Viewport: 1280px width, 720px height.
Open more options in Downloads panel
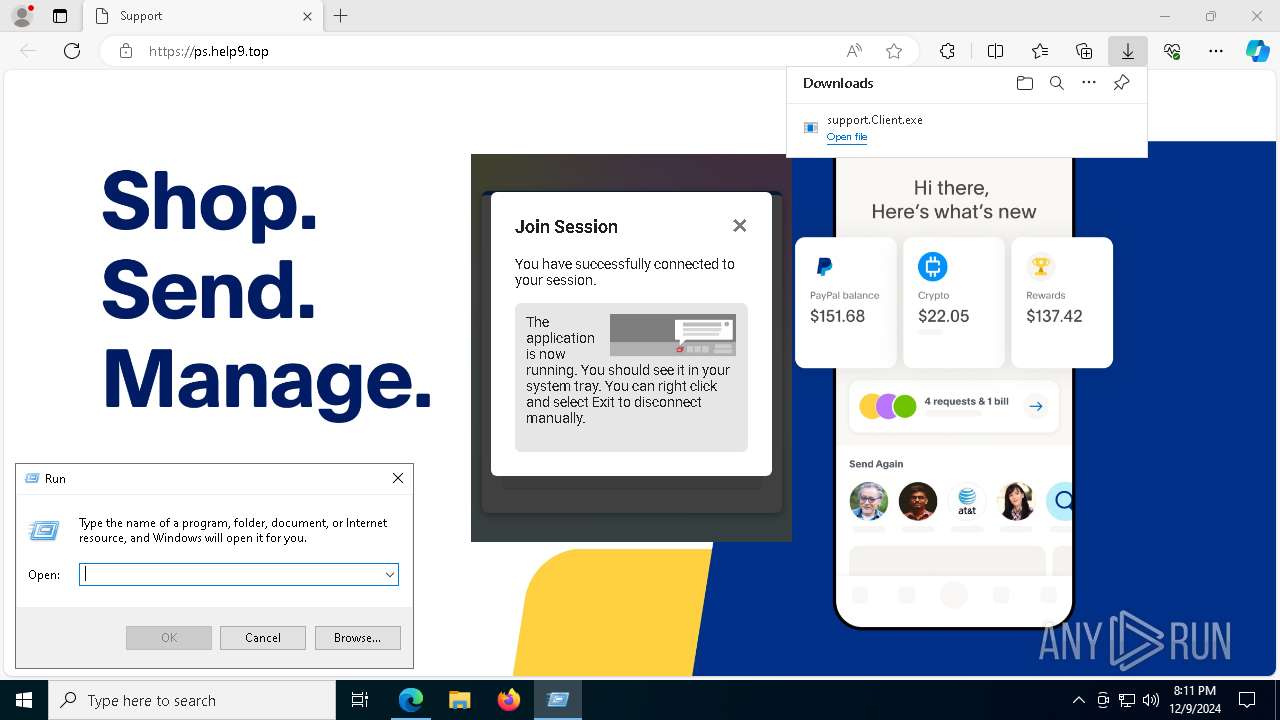click(x=1089, y=83)
